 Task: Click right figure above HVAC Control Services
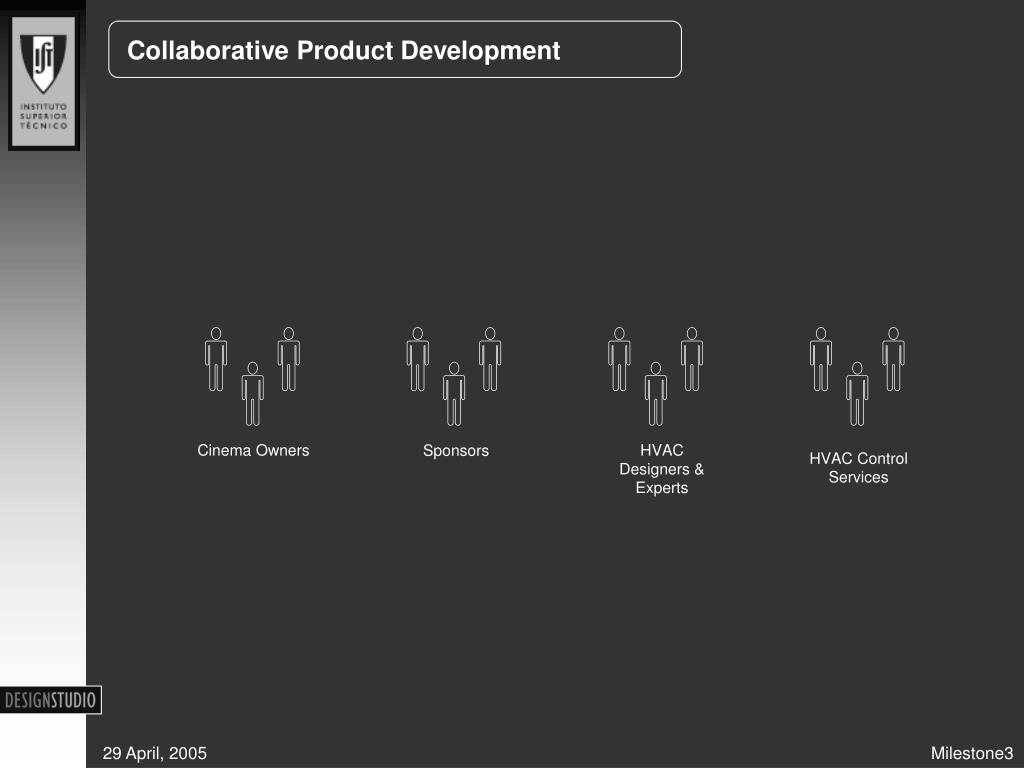point(893,359)
